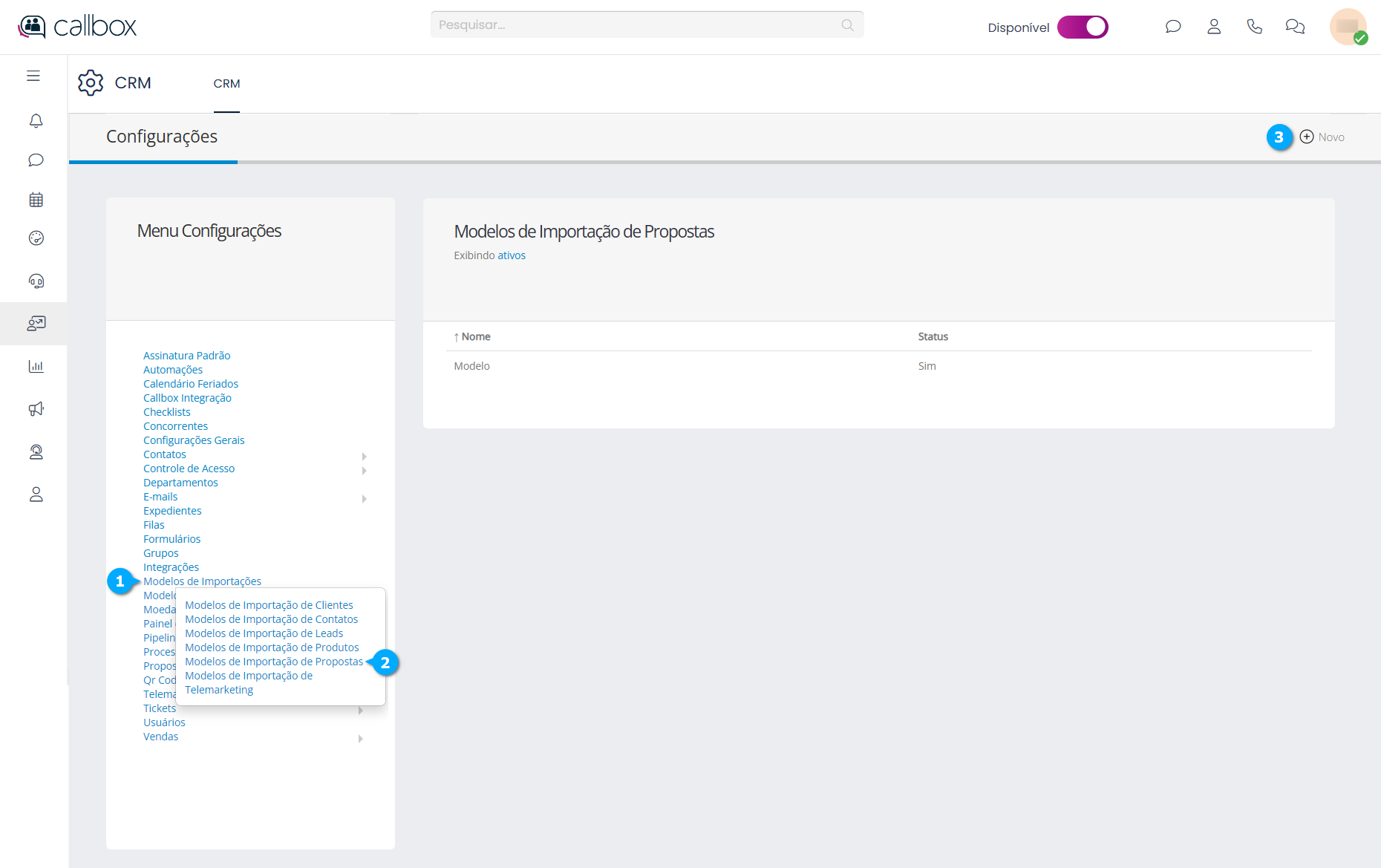Click the user profile avatar
1381x868 pixels.
[x=1348, y=27]
